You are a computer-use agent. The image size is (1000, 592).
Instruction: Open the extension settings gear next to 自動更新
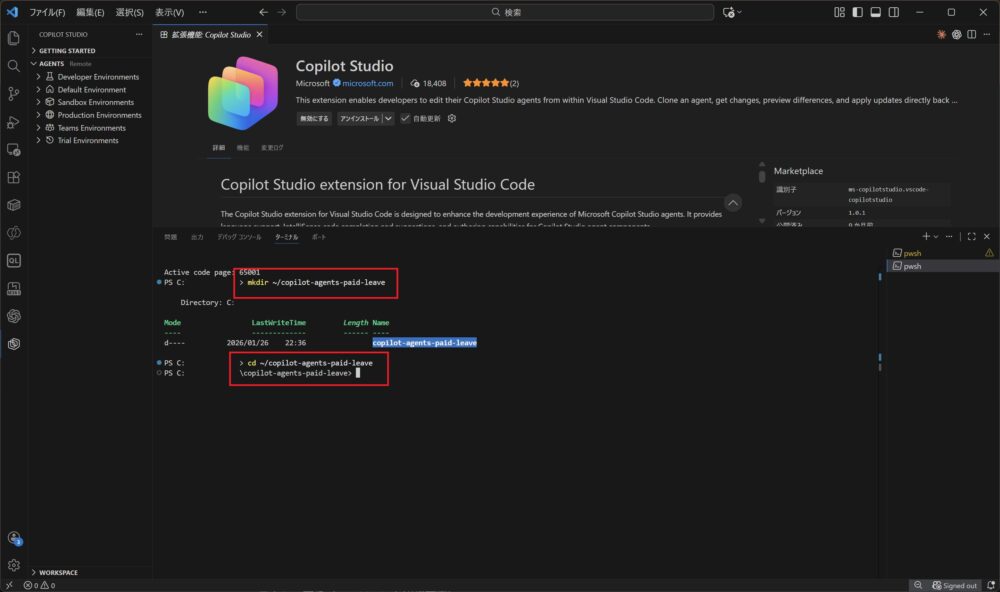click(x=452, y=118)
